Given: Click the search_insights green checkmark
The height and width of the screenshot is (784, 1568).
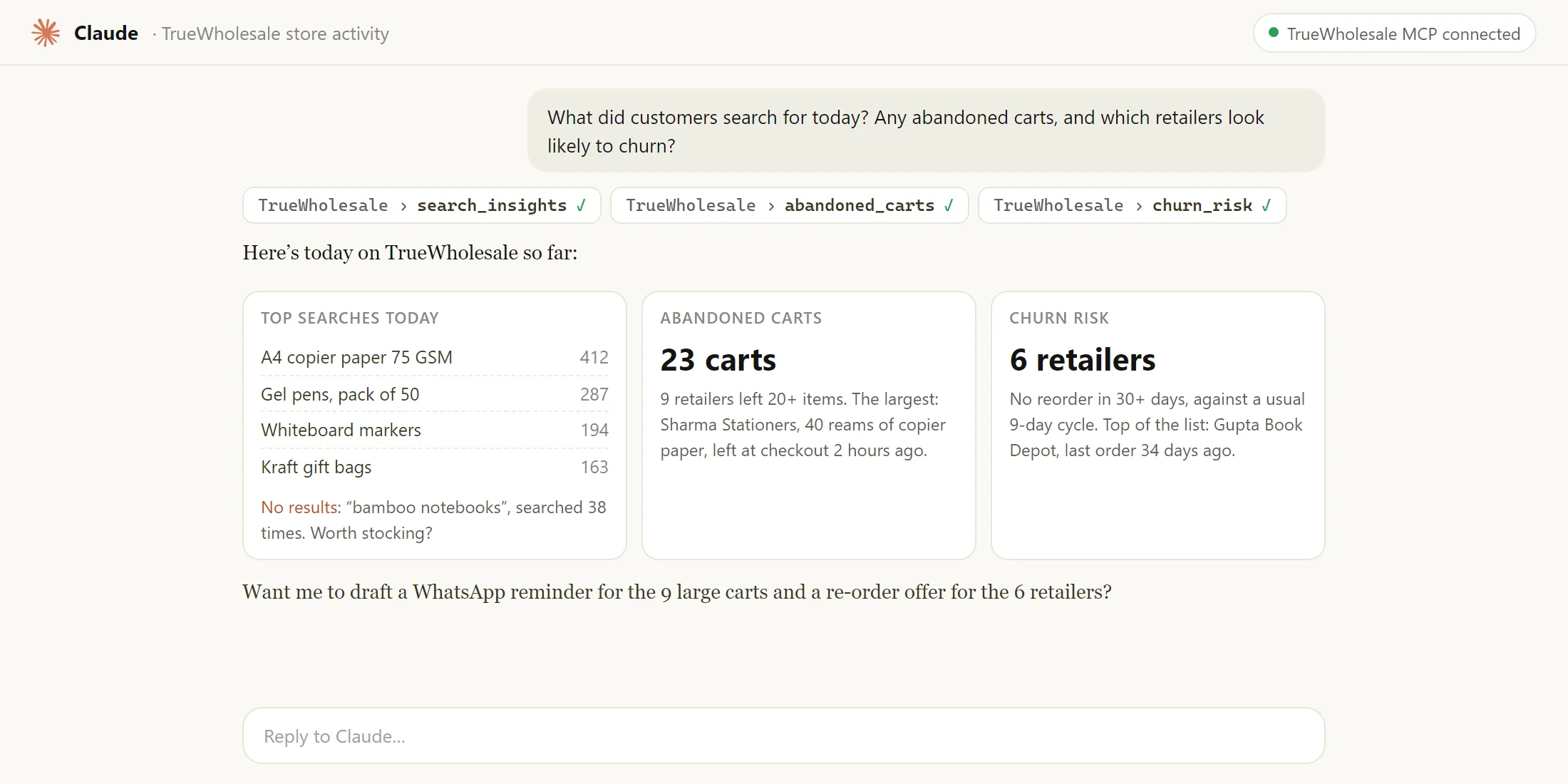Looking at the screenshot, I should (x=582, y=205).
